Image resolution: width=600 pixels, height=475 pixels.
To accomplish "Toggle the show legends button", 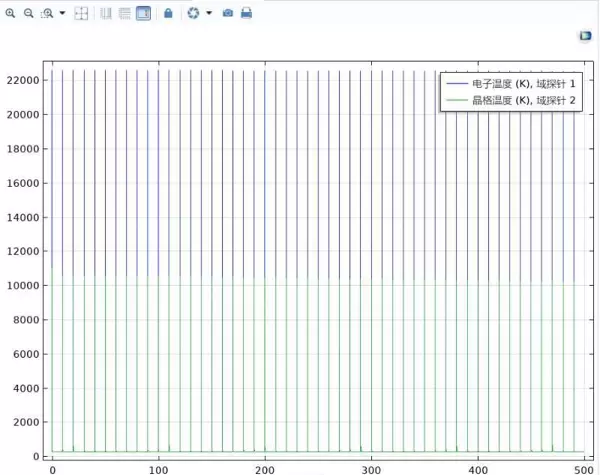I will point(144,14).
